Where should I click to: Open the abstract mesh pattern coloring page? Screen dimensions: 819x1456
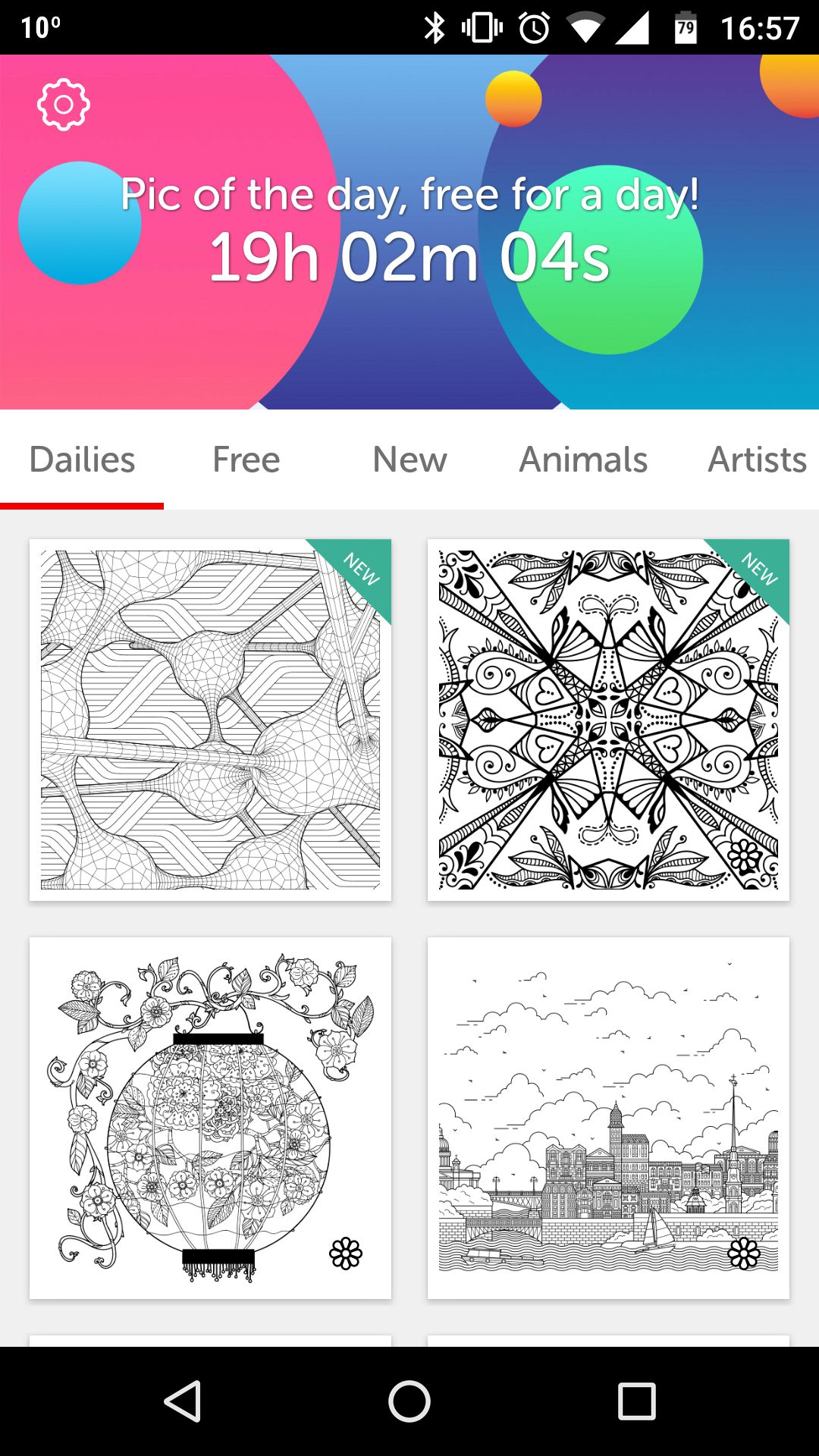(210, 720)
